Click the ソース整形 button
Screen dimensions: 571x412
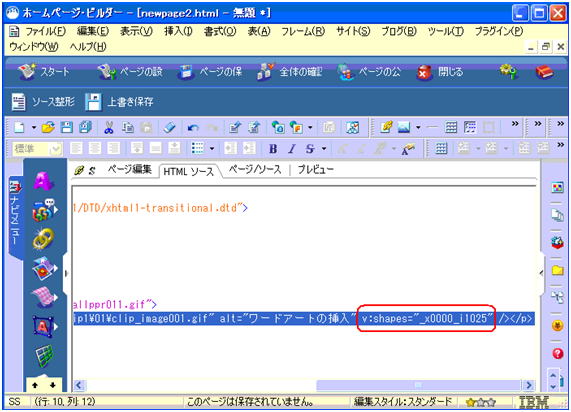click(43, 102)
